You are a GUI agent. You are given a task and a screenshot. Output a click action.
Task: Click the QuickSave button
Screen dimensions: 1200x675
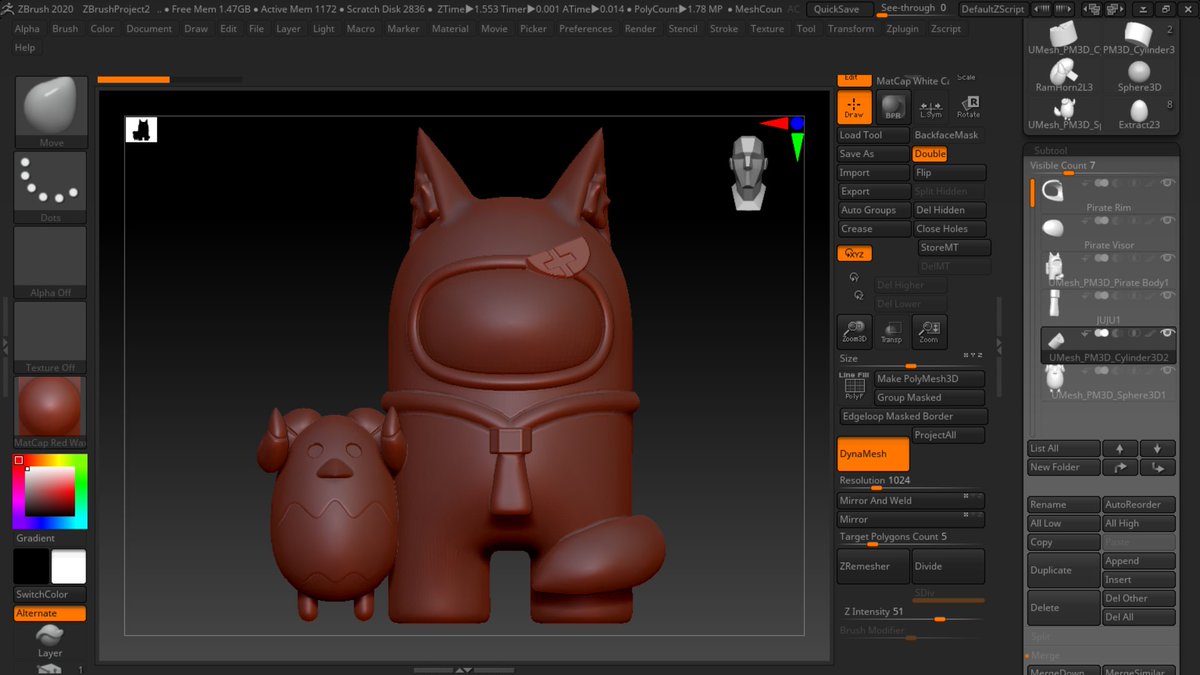click(836, 9)
